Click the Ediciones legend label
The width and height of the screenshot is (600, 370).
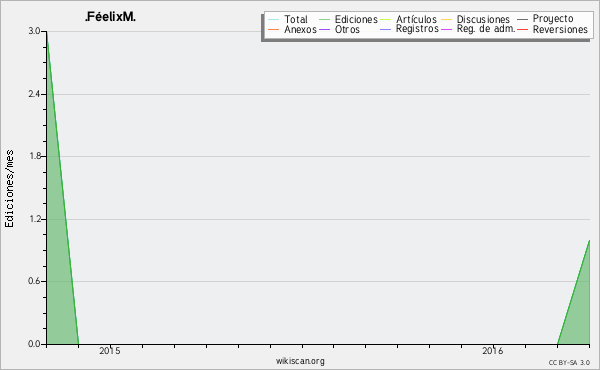356,19
